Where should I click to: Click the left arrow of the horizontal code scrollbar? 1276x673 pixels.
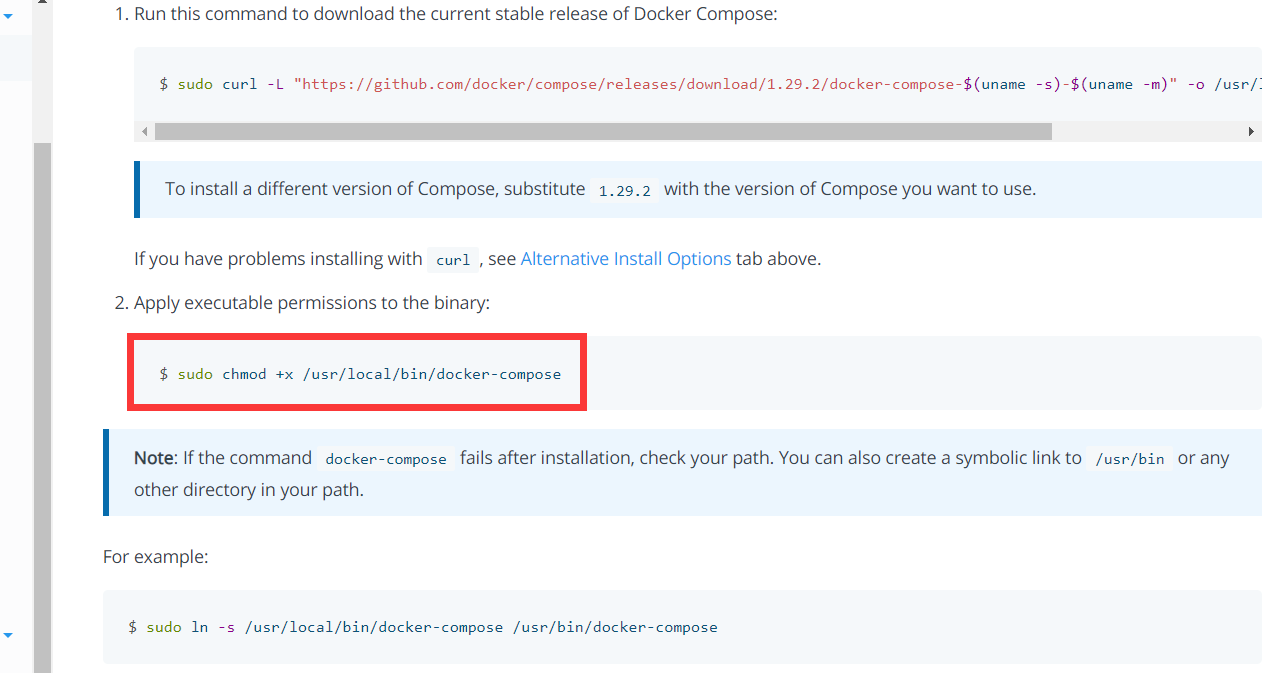(x=145, y=132)
